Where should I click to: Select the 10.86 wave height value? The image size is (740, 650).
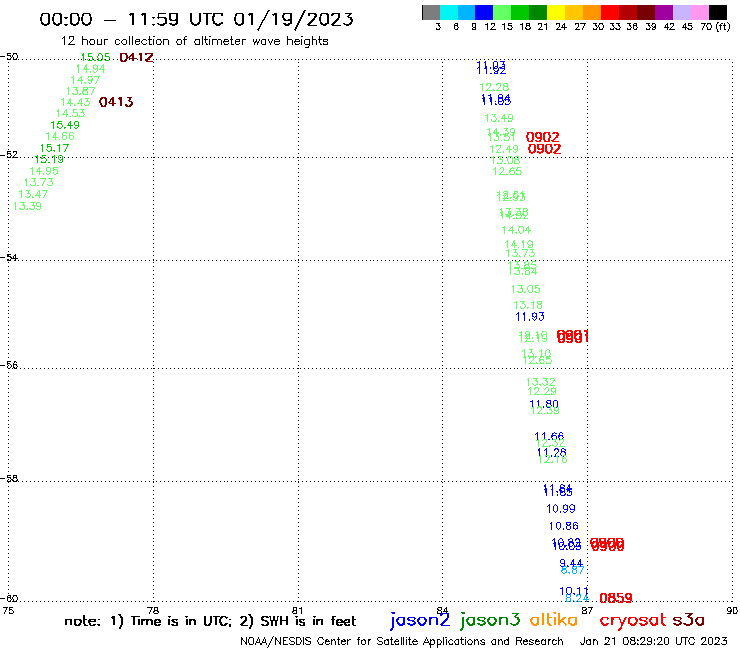563,526
